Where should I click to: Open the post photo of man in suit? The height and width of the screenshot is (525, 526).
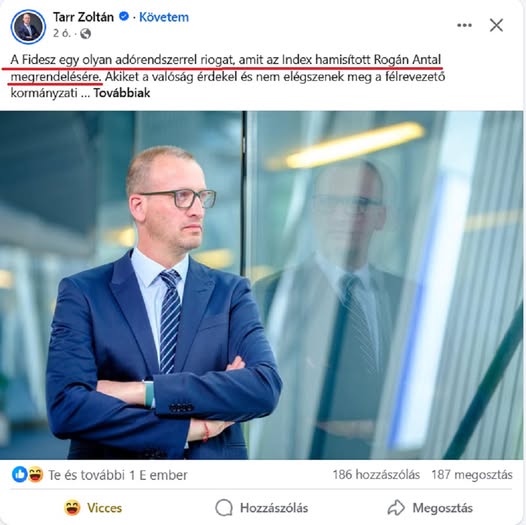click(x=261, y=285)
